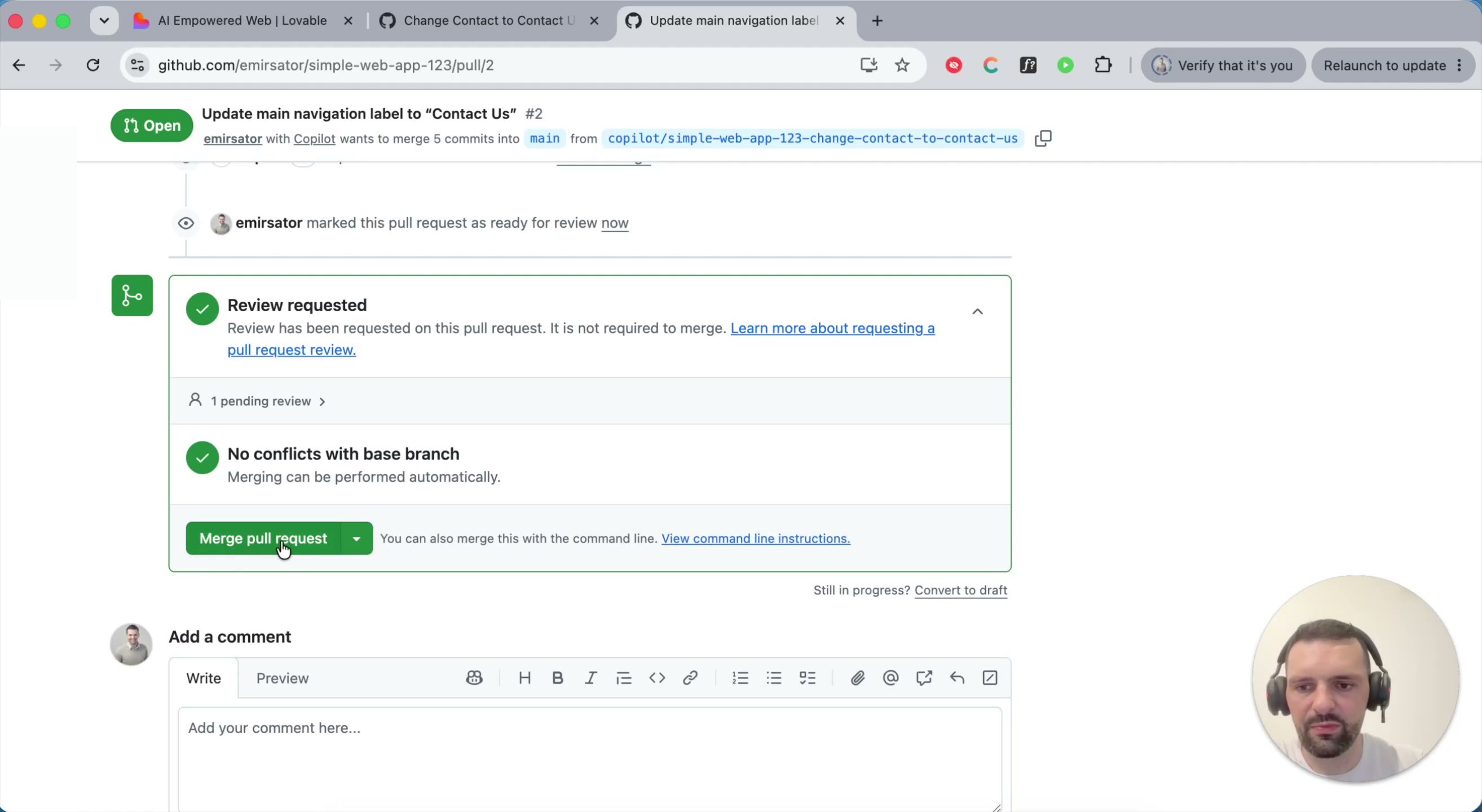The width and height of the screenshot is (1482, 812).
Task: Open emirsator profile link in header
Action: [x=233, y=139]
